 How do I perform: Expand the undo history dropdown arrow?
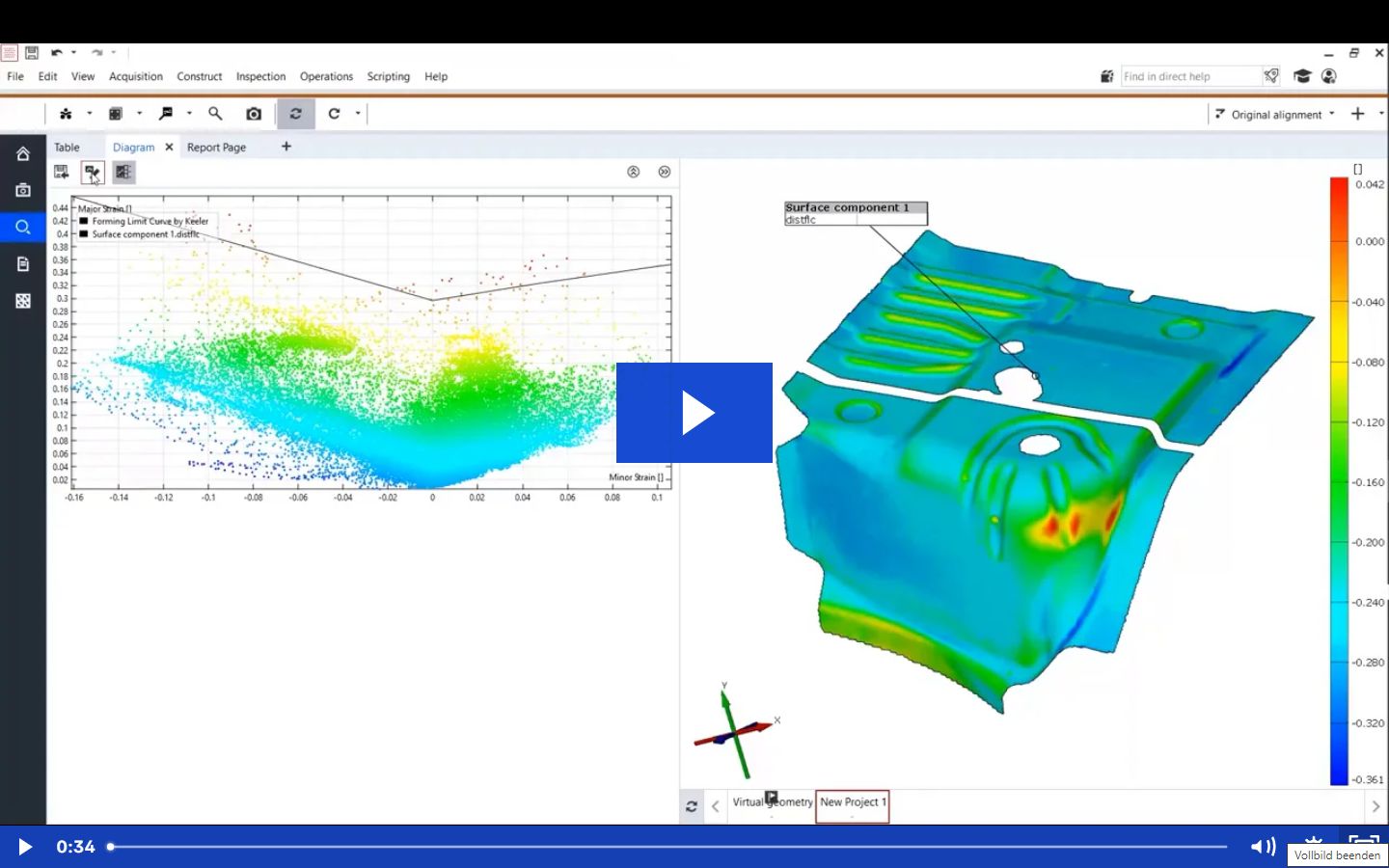tap(74, 53)
